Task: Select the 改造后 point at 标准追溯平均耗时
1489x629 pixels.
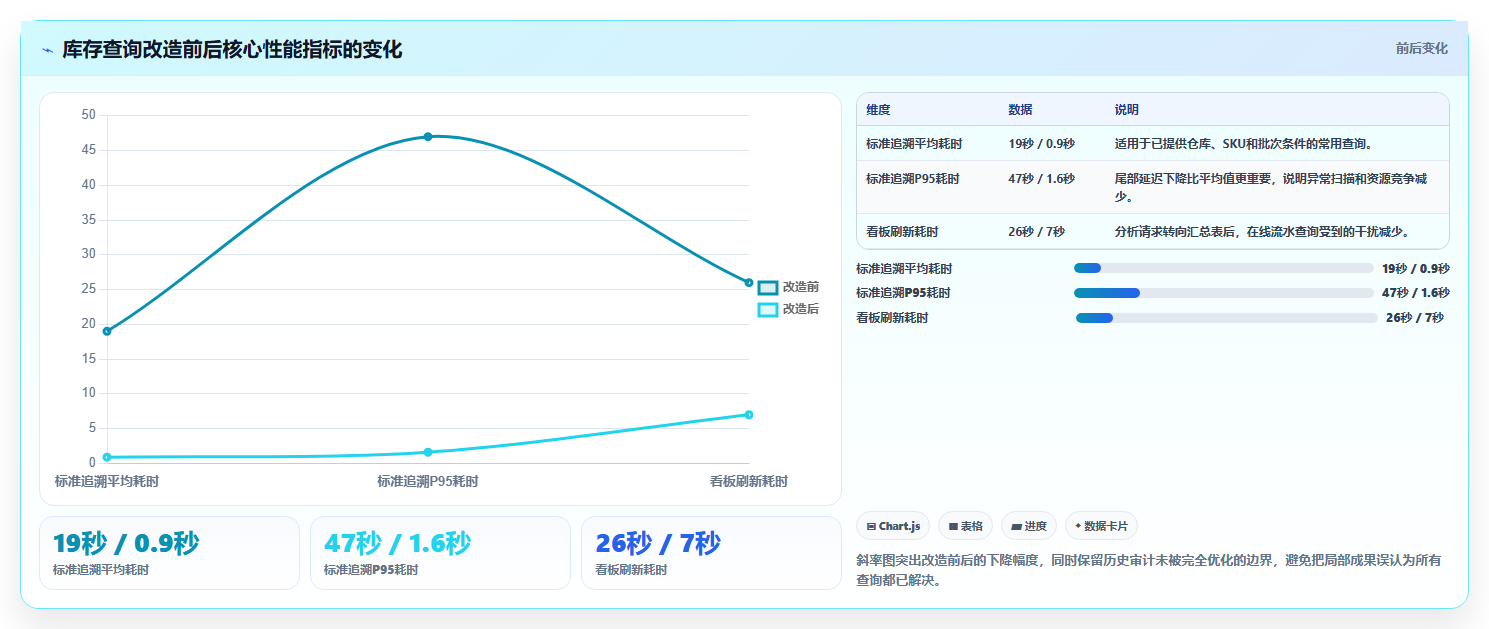Action: click(107, 457)
